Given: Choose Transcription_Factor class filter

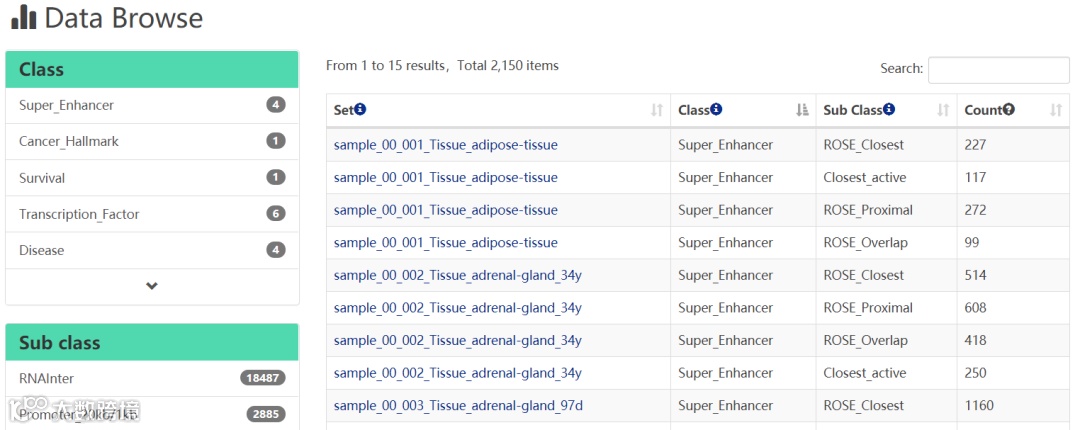Looking at the screenshot, I should click(x=79, y=214).
